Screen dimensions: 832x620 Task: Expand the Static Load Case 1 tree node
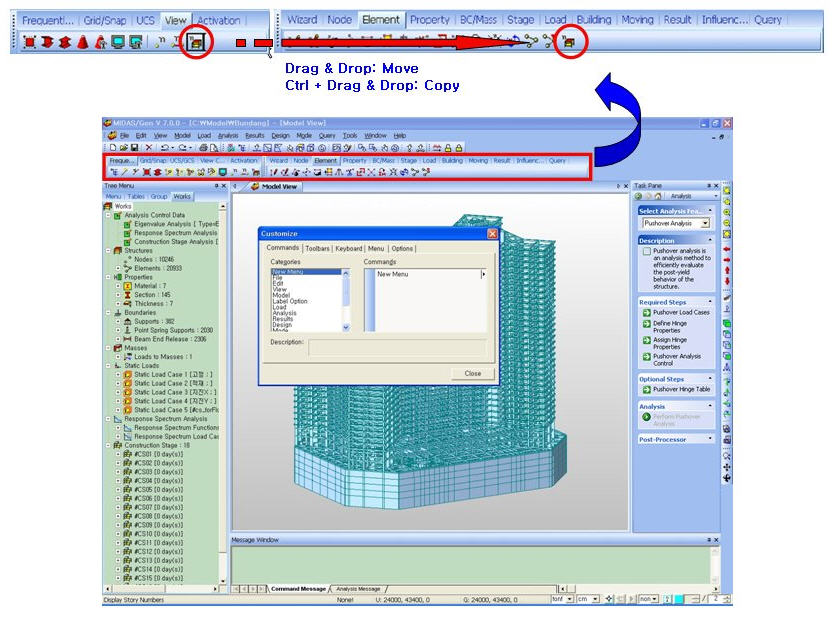click(x=117, y=375)
